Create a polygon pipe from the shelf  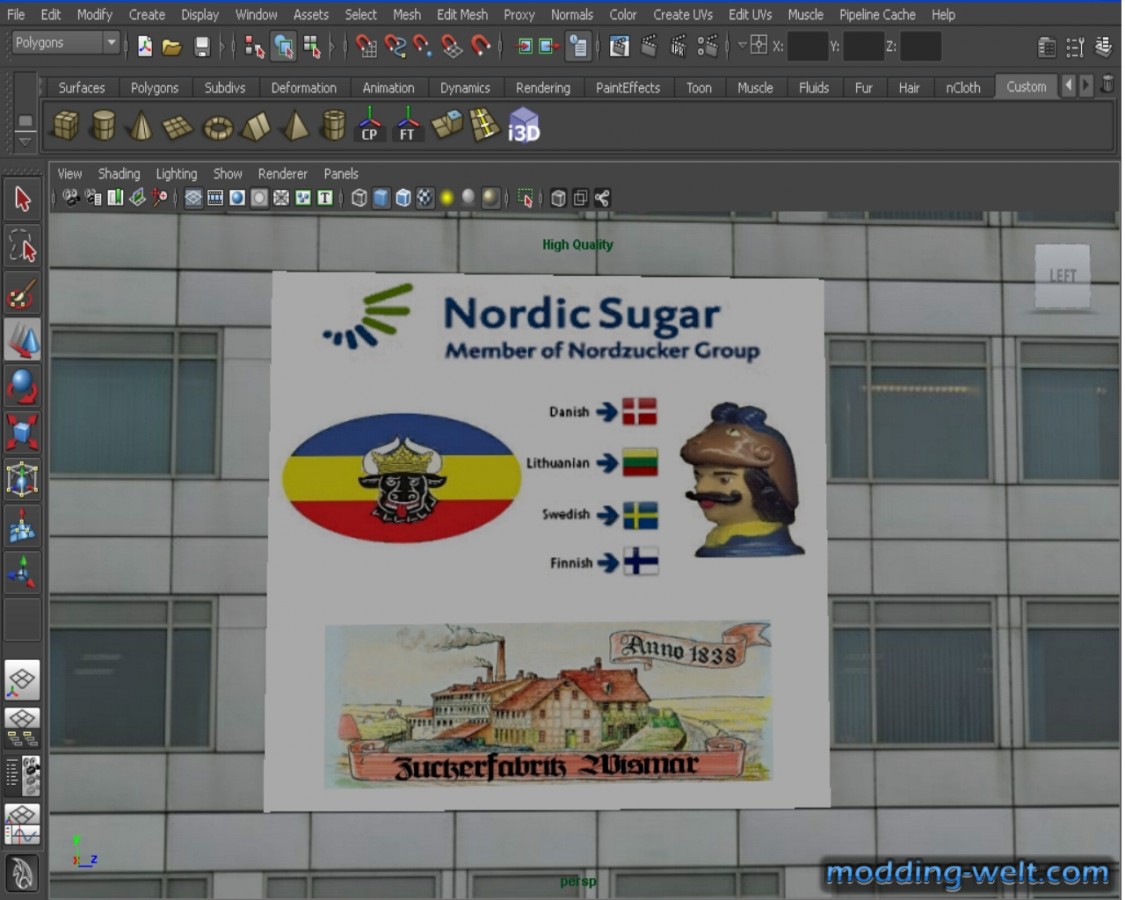(334, 126)
